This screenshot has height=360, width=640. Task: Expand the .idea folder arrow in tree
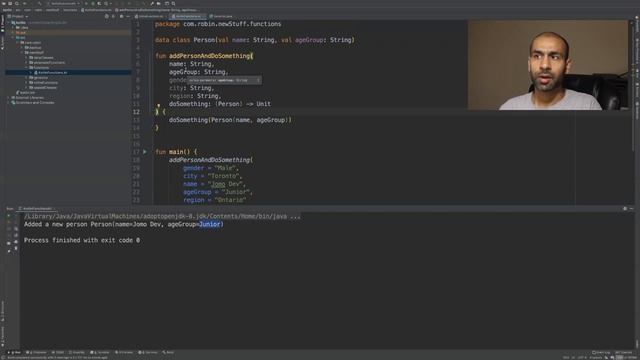[13, 28]
